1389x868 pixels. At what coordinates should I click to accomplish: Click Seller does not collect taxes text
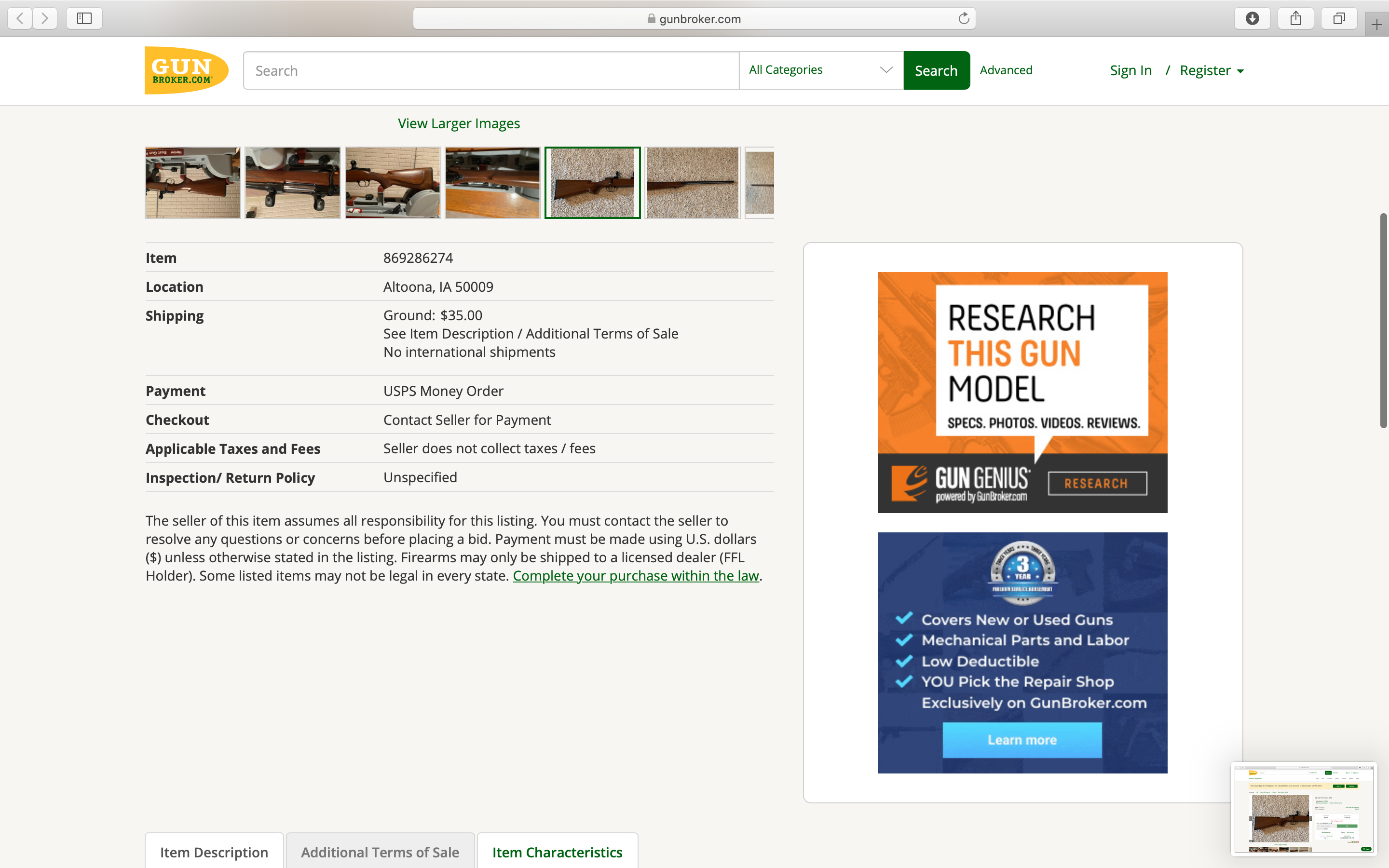click(489, 448)
